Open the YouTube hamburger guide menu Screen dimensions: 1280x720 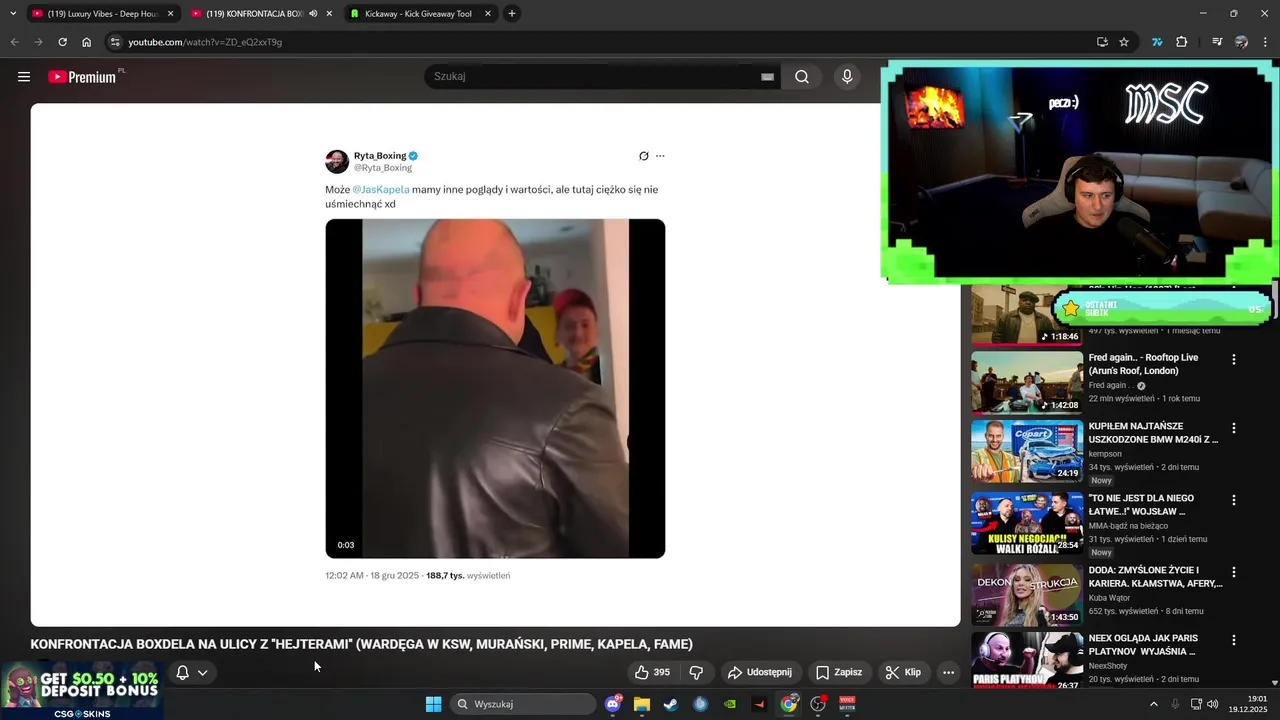pos(24,77)
